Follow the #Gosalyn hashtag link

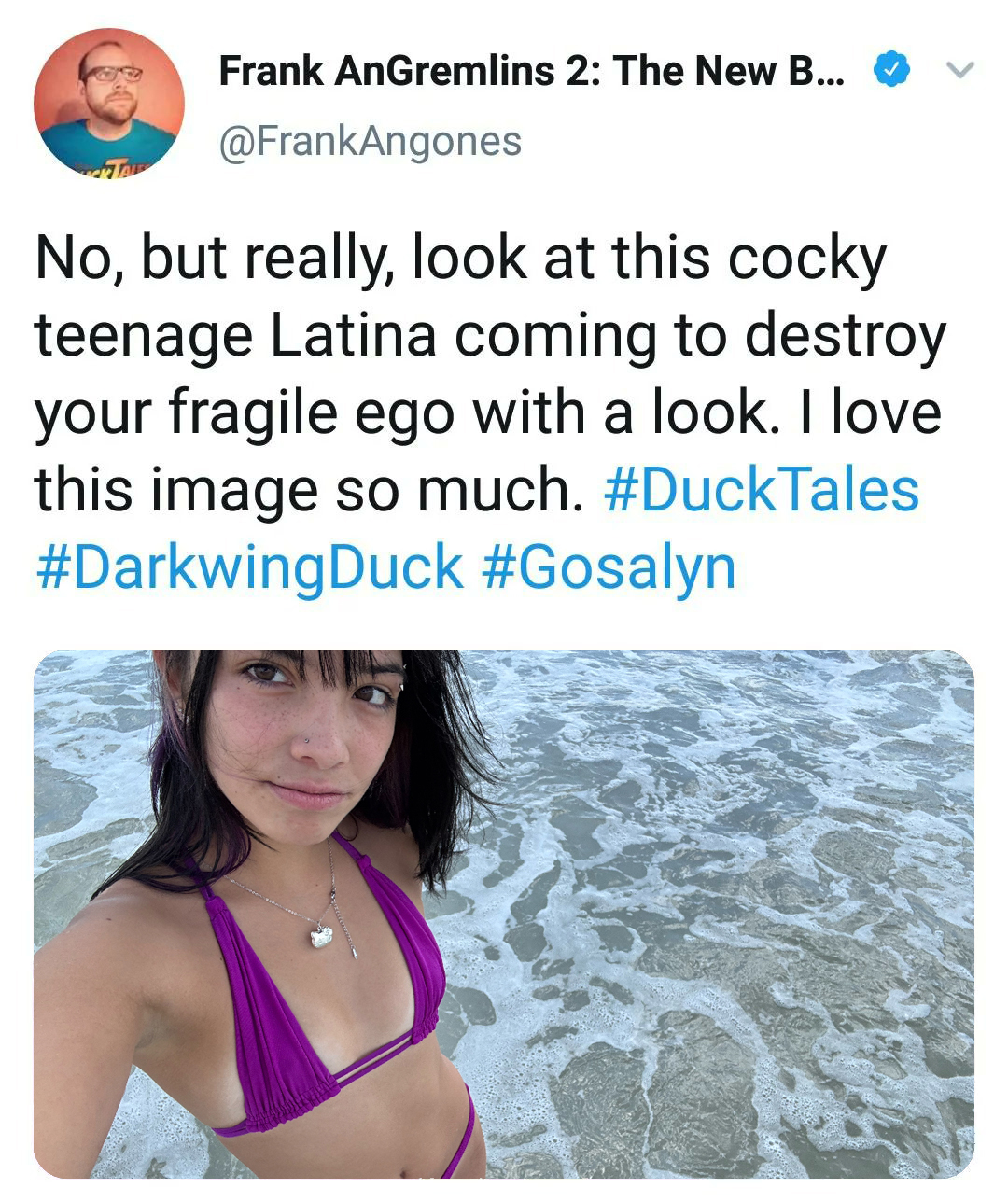click(x=609, y=567)
